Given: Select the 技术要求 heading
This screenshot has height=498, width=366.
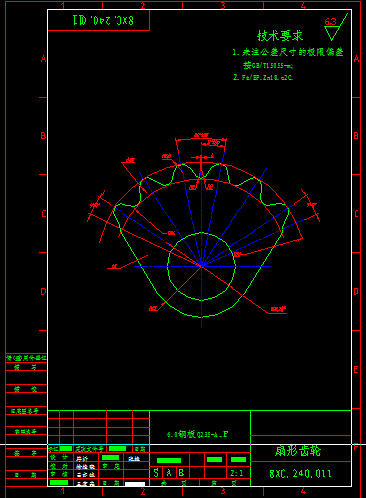Looking at the screenshot, I should 280,36.
